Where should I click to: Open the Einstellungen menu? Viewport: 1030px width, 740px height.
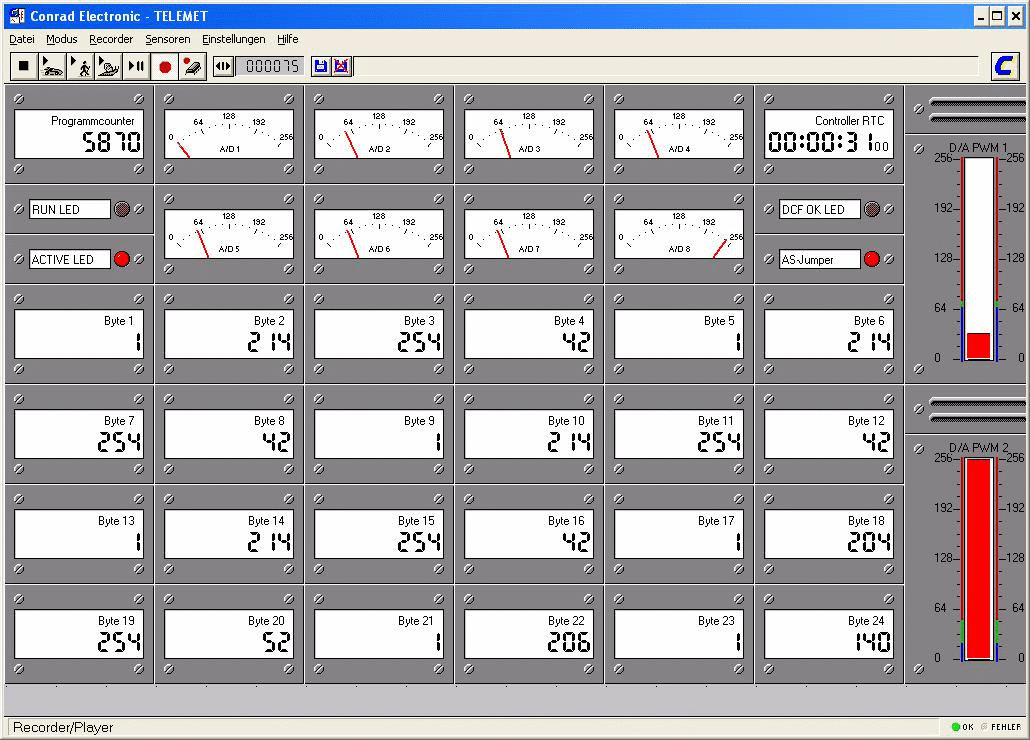[x=233, y=39]
